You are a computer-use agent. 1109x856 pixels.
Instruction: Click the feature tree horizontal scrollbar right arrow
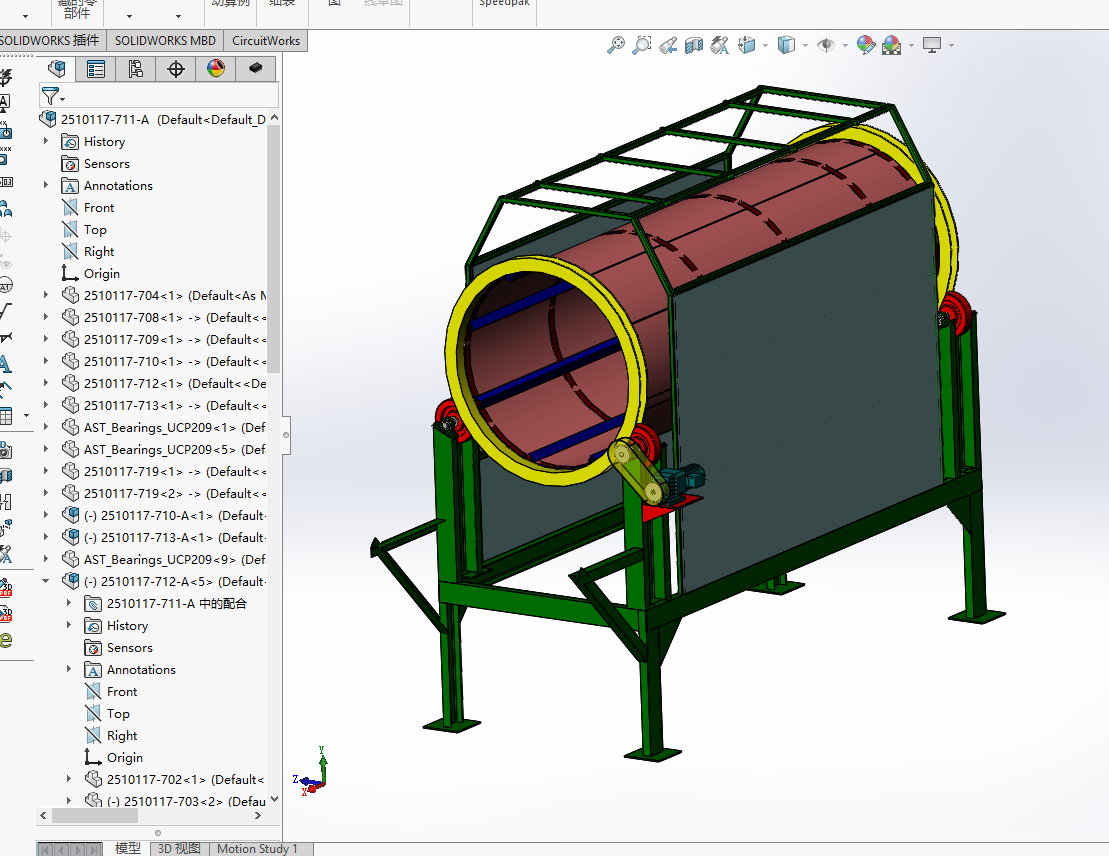[260, 816]
